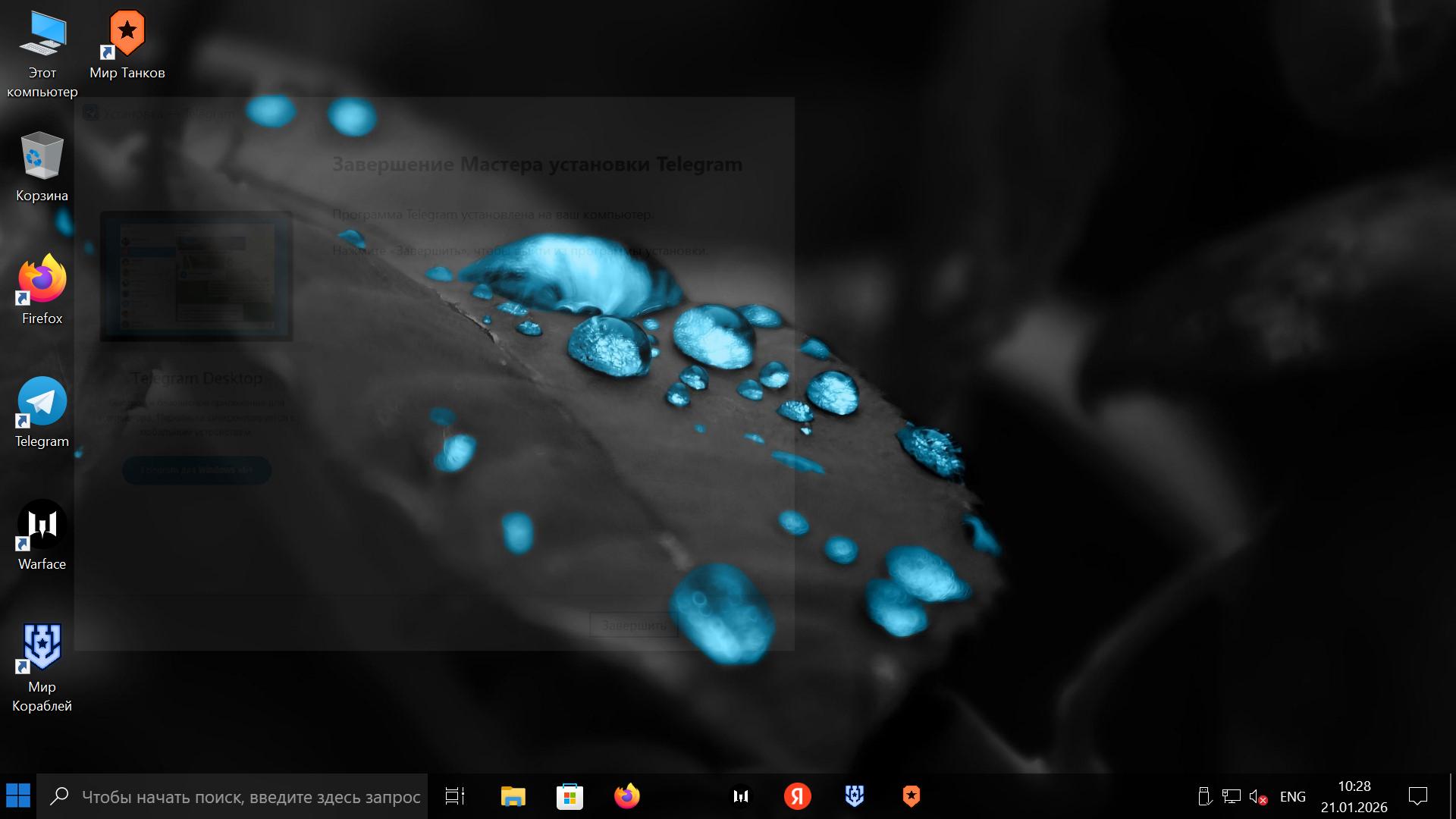Viewport: 1456px width, 819px height.
Task: Open the notification center icon
Action: [x=1417, y=796]
